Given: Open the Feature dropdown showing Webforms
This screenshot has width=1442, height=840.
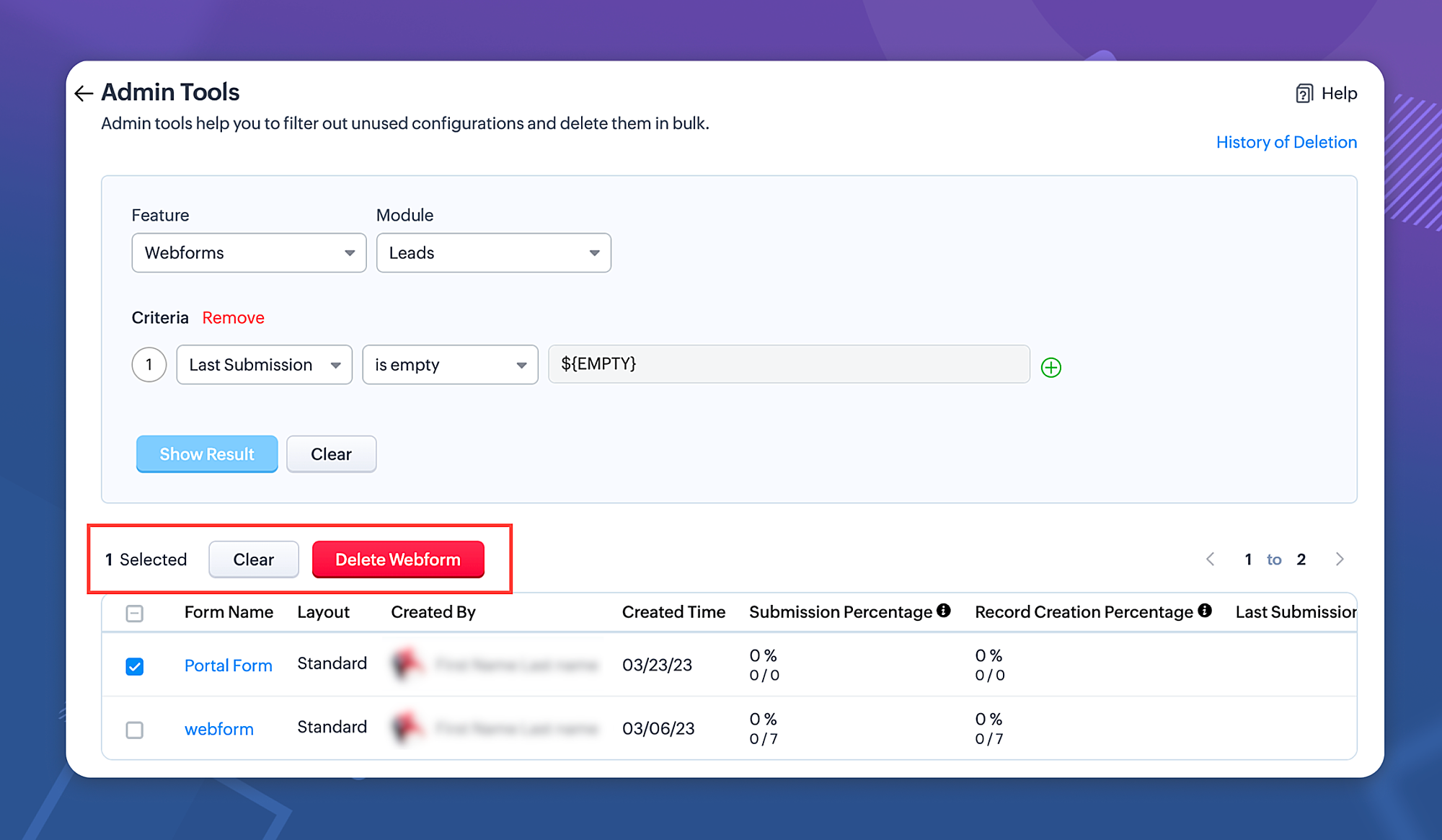Looking at the screenshot, I should point(249,253).
